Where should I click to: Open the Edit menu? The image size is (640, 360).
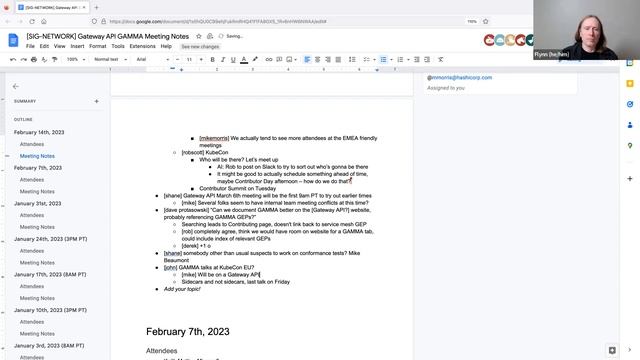pos(44,47)
